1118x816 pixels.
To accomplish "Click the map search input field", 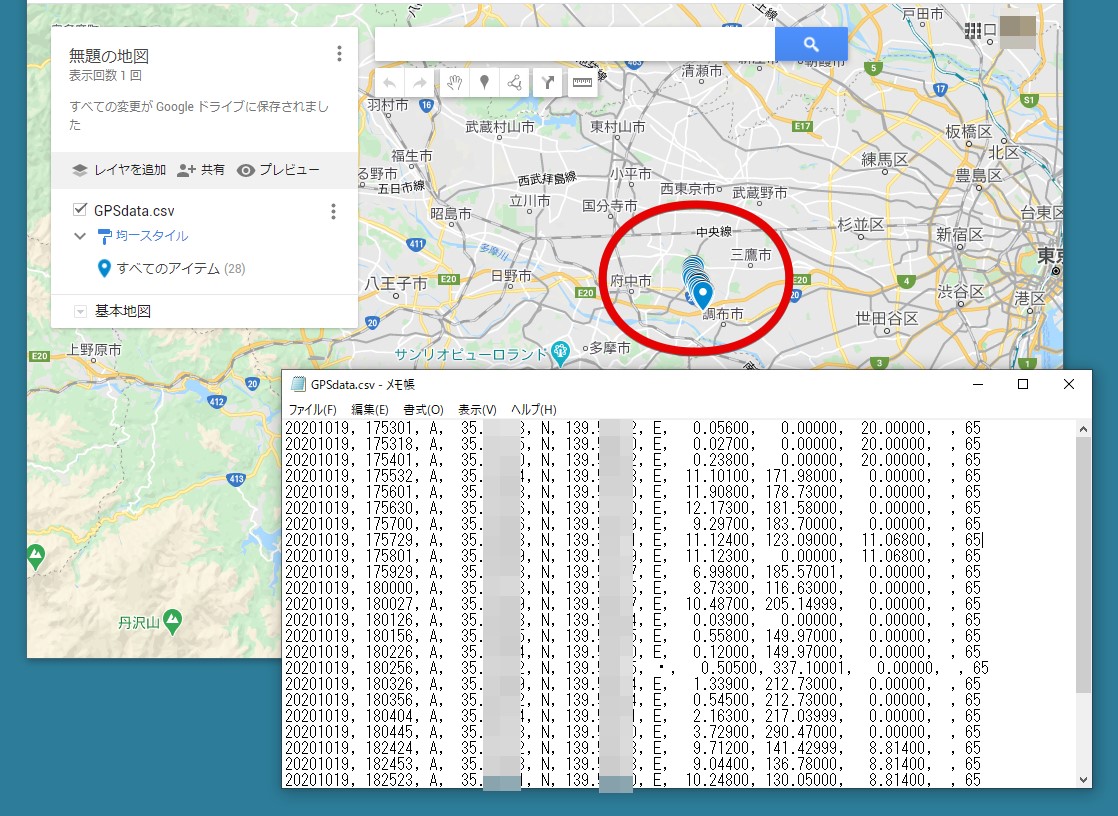I will (x=575, y=44).
